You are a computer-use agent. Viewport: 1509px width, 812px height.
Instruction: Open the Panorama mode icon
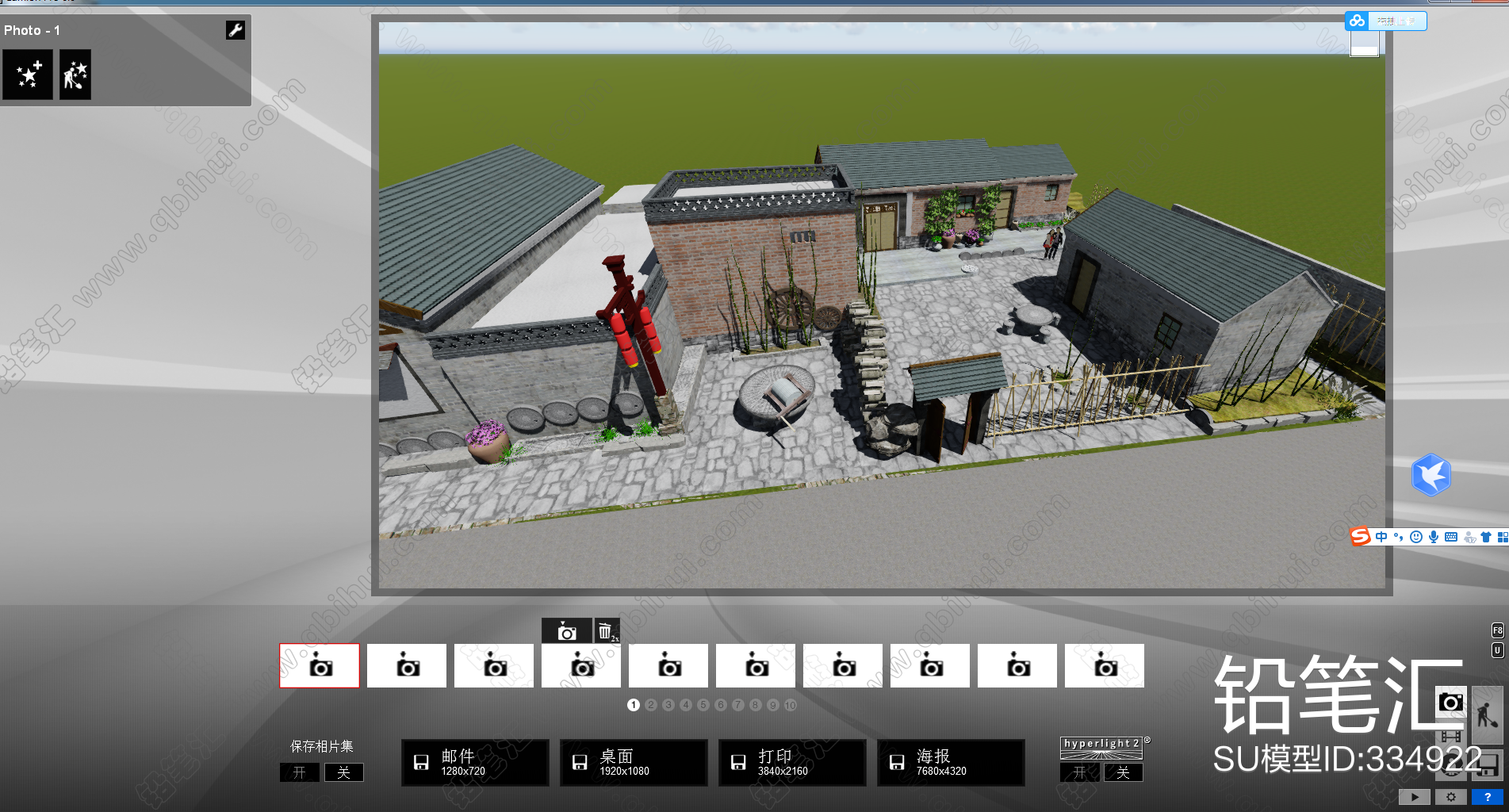click(x=1451, y=765)
